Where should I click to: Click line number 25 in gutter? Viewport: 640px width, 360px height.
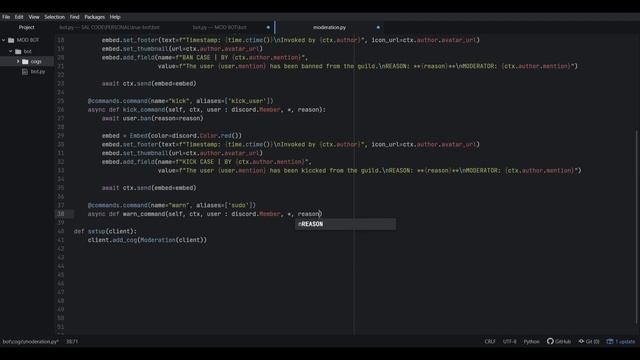tap(60, 101)
